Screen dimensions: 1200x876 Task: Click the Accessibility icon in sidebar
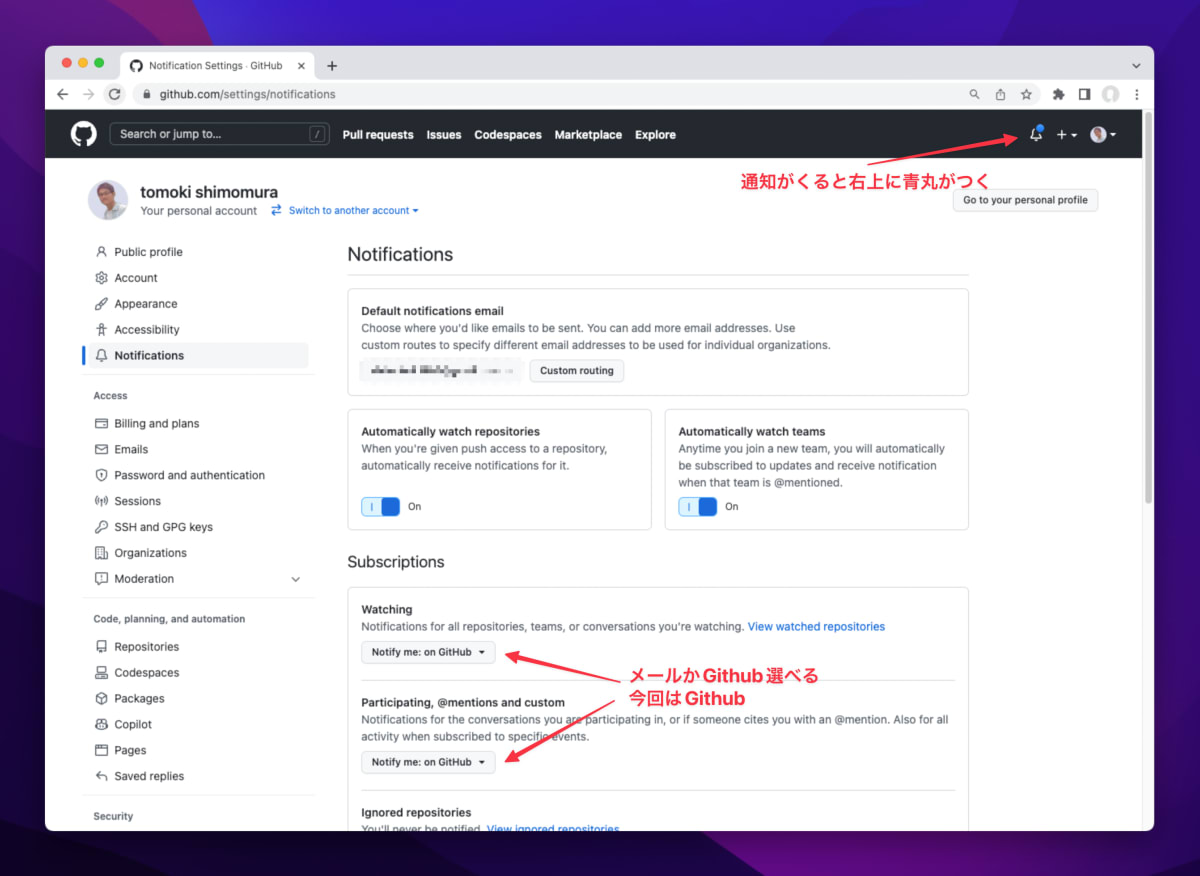(x=101, y=330)
